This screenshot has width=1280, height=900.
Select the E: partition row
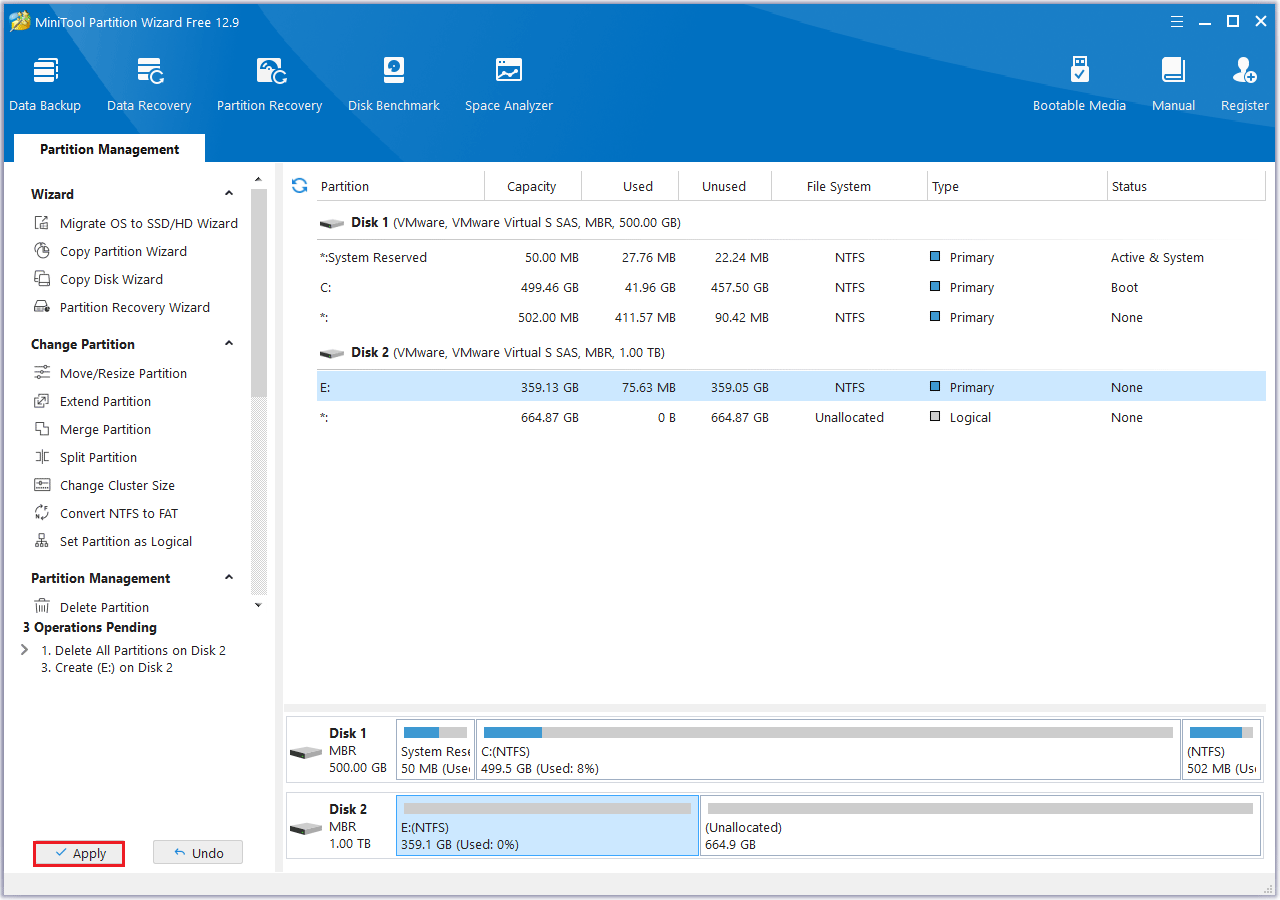pyautogui.click(x=791, y=387)
